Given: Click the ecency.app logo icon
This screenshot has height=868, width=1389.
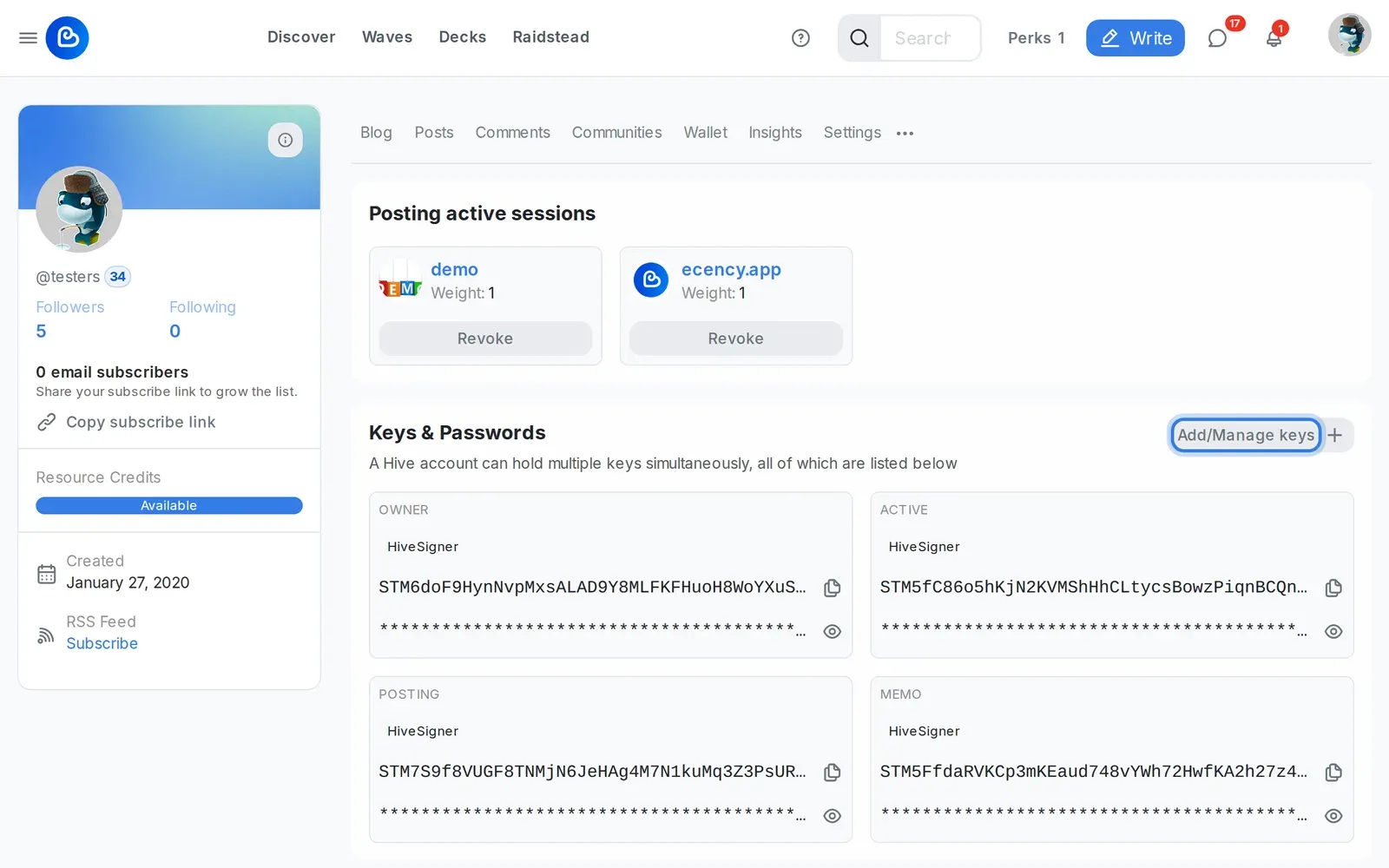Looking at the screenshot, I should pos(651,280).
